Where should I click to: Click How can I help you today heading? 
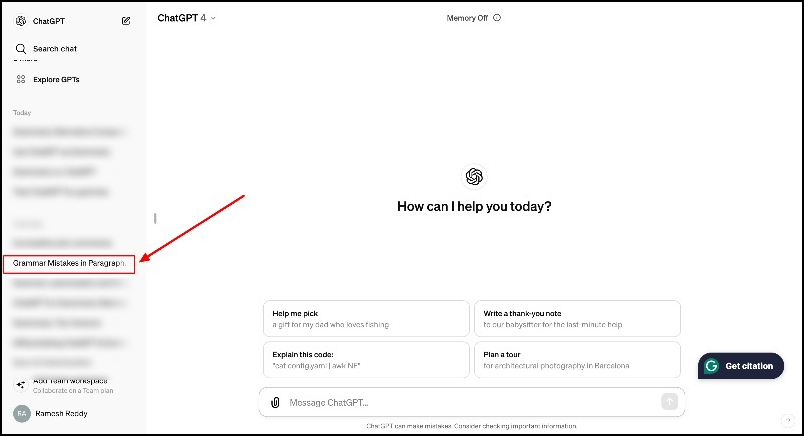pyautogui.click(x=474, y=206)
